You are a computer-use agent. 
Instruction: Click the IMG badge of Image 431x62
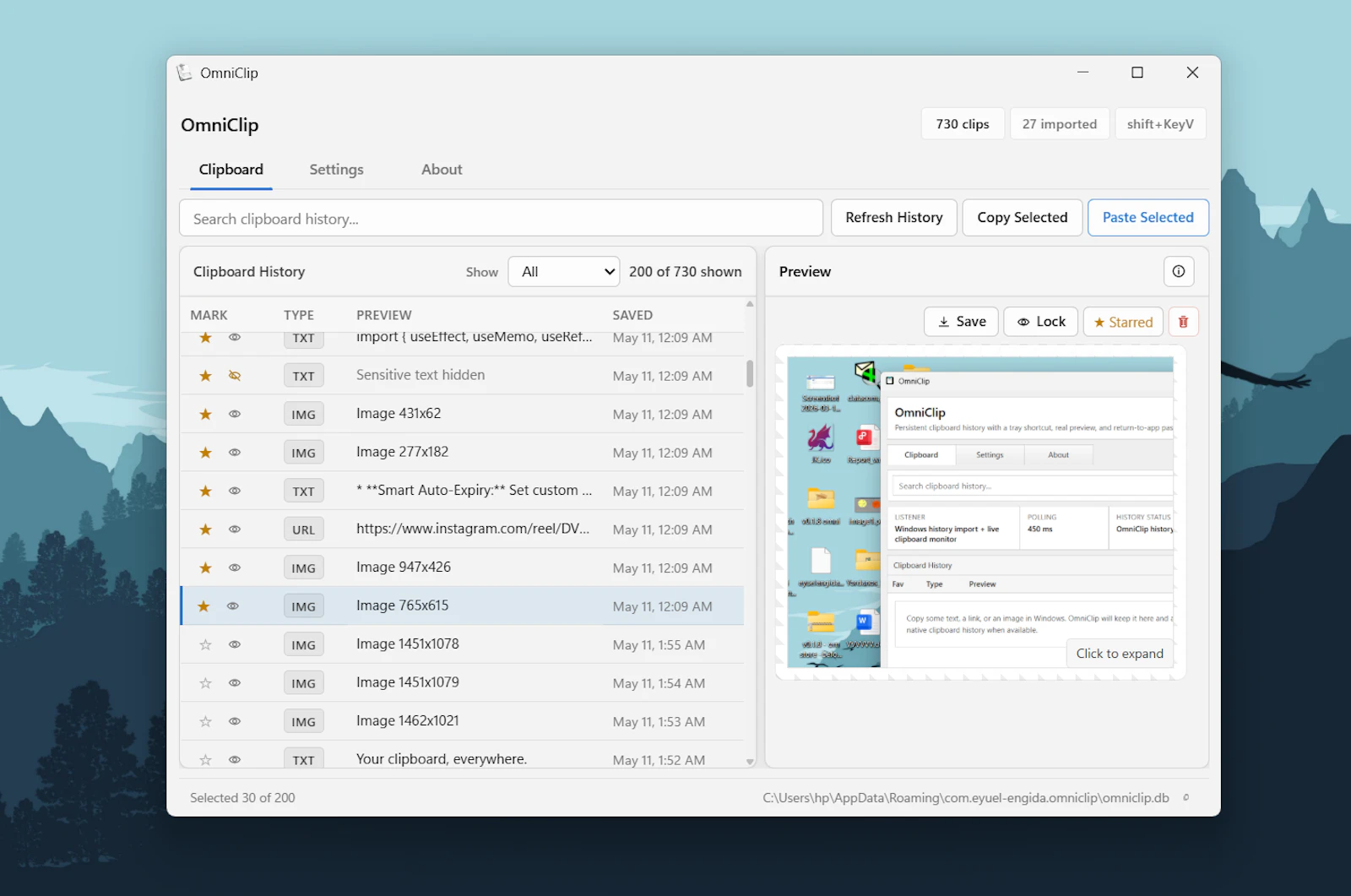[303, 415]
